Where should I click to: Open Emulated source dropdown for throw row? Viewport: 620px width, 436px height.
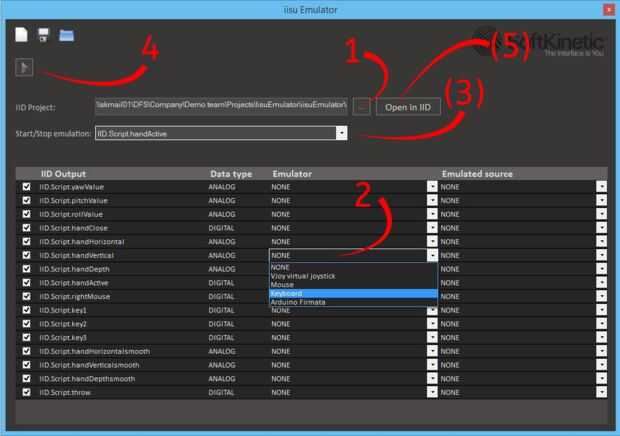pos(601,392)
